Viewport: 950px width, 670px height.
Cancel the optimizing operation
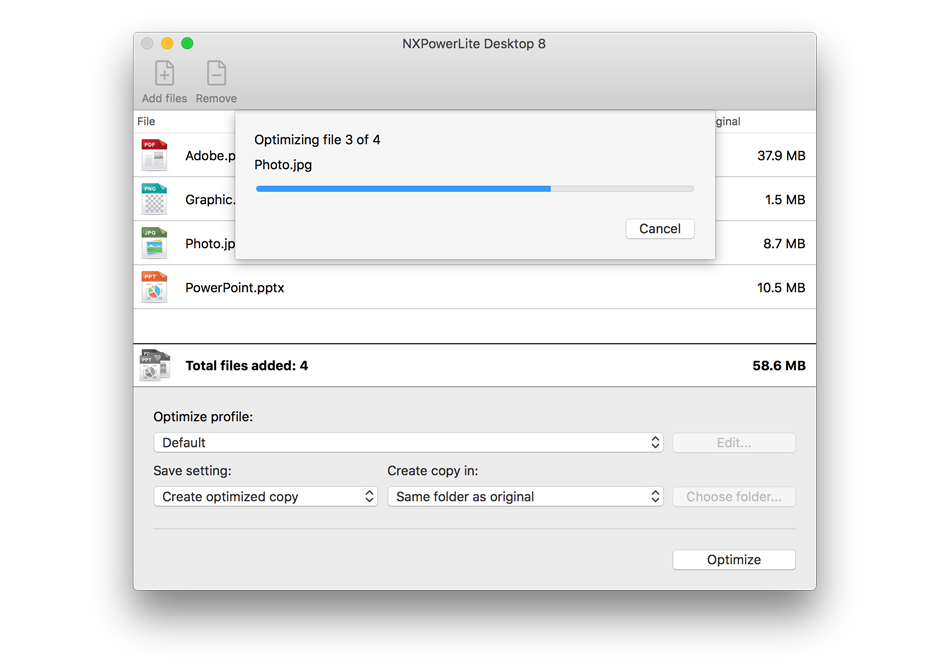(x=660, y=228)
